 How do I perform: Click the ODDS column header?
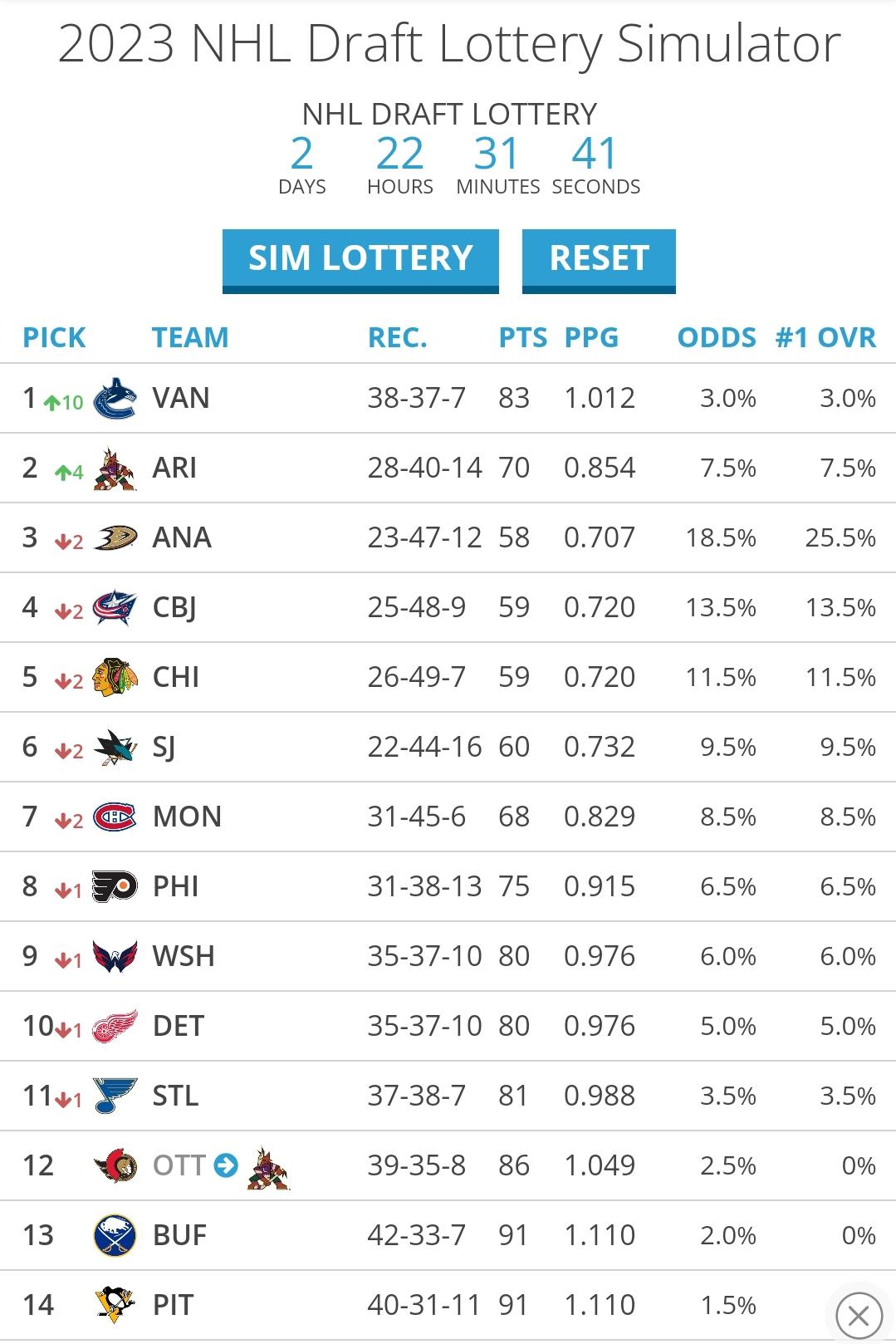717,337
